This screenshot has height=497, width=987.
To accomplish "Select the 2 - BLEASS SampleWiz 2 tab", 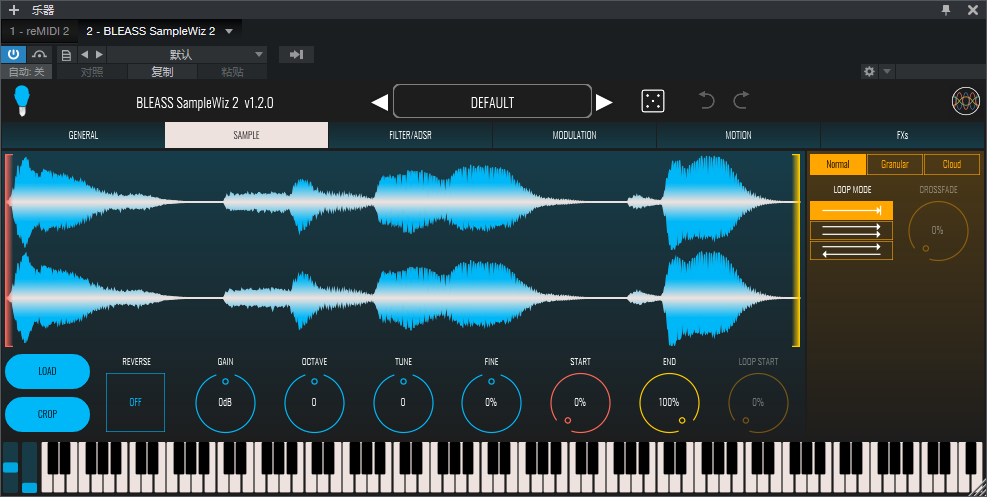I will (x=151, y=31).
